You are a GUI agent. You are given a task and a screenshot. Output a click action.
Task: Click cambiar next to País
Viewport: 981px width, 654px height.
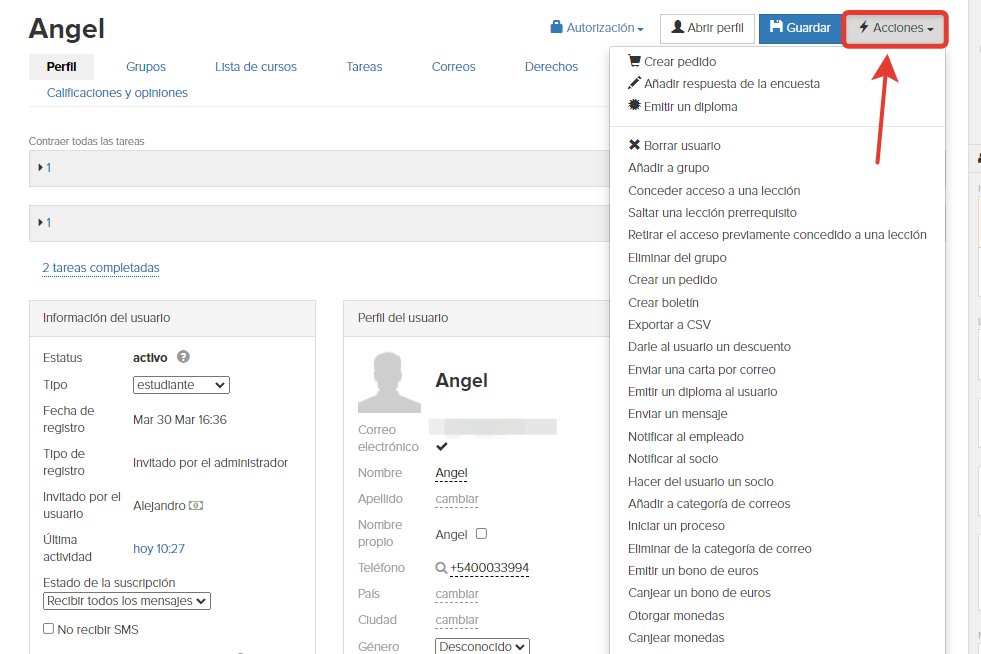(457, 594)
